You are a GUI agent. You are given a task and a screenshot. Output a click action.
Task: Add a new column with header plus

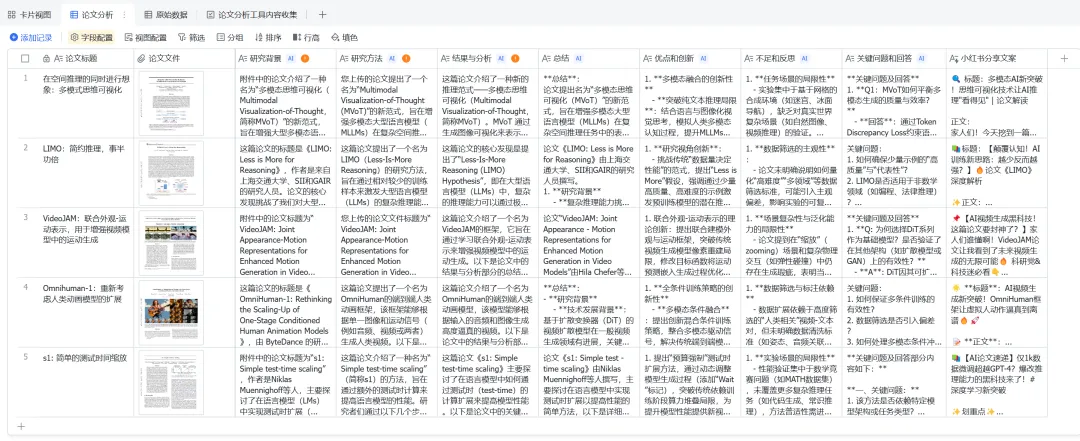click(x=1063, y=59)
